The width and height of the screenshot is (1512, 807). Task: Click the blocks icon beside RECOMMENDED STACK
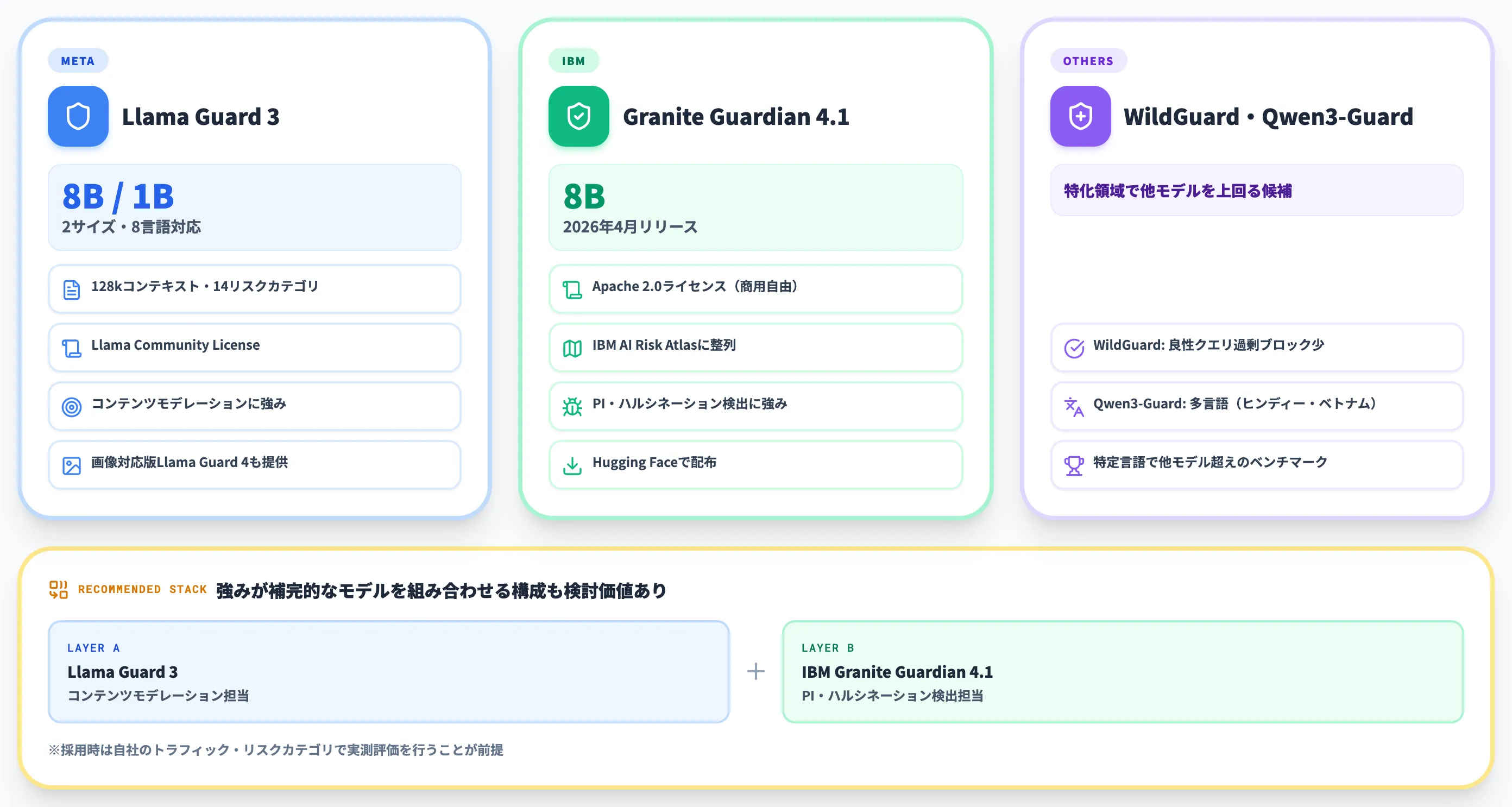point(59,589)
